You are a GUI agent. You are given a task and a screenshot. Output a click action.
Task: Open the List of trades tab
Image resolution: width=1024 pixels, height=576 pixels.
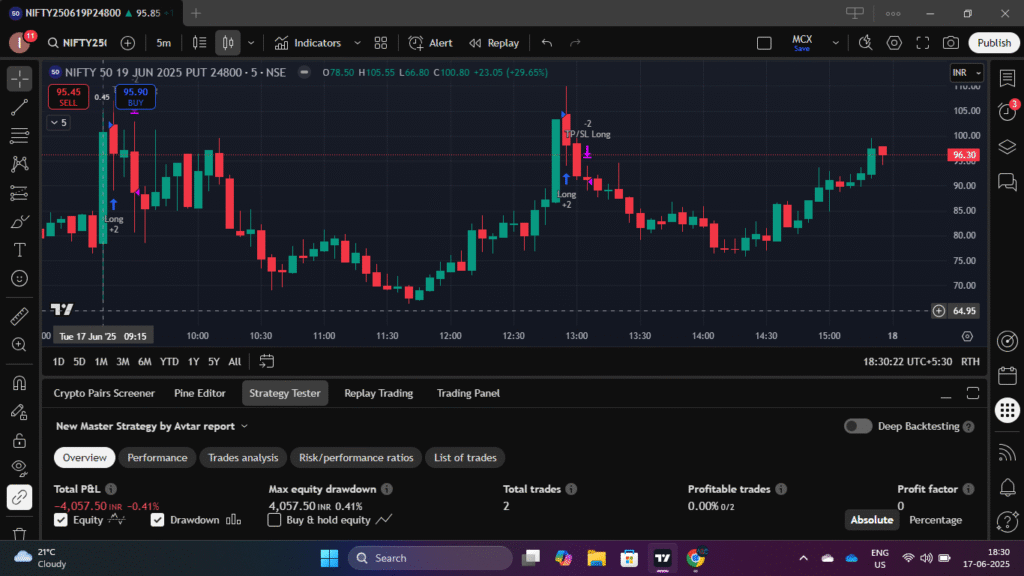click(465, 458)
